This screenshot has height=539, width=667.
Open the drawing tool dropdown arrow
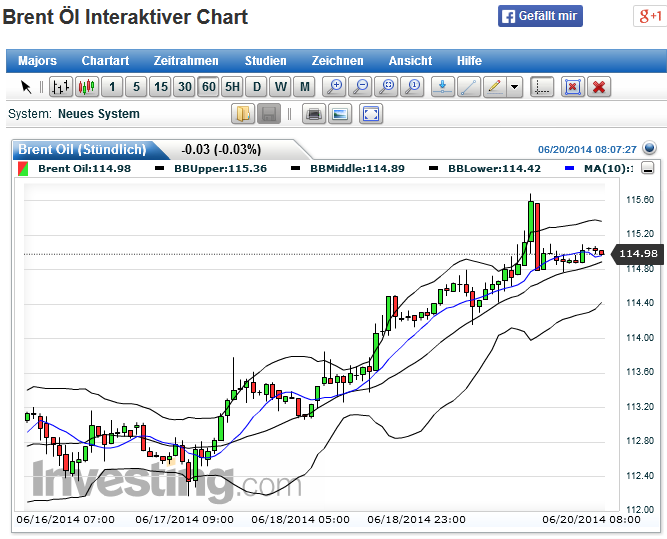point(514,87)
